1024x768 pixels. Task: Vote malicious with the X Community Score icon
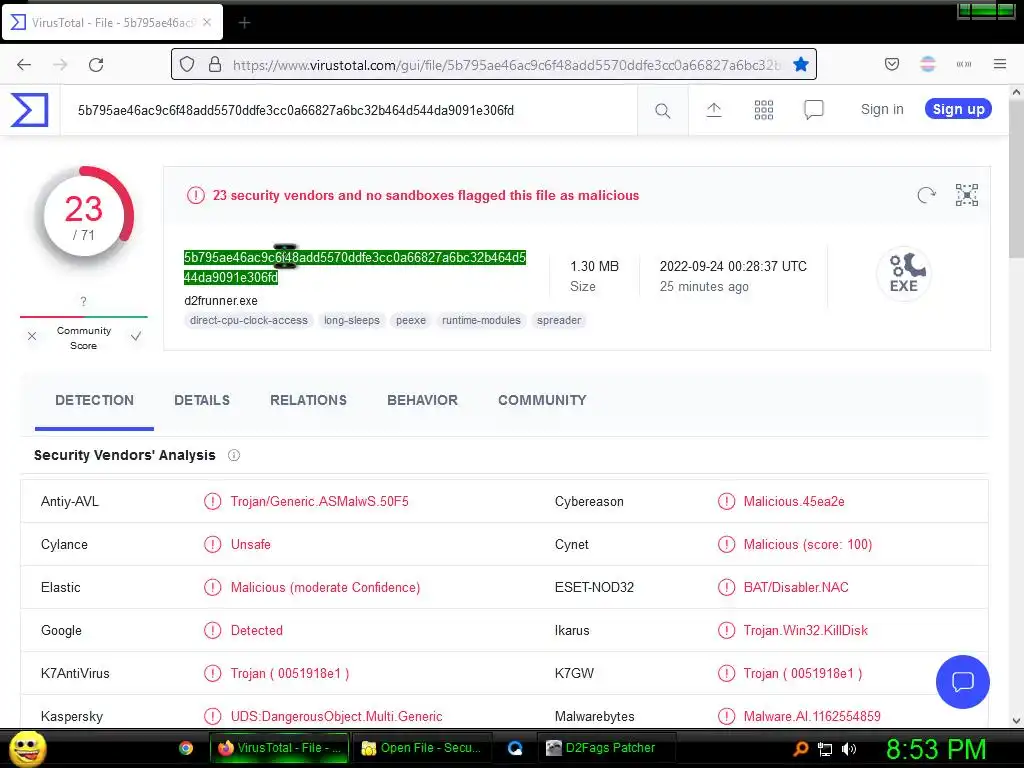point(31,336)
